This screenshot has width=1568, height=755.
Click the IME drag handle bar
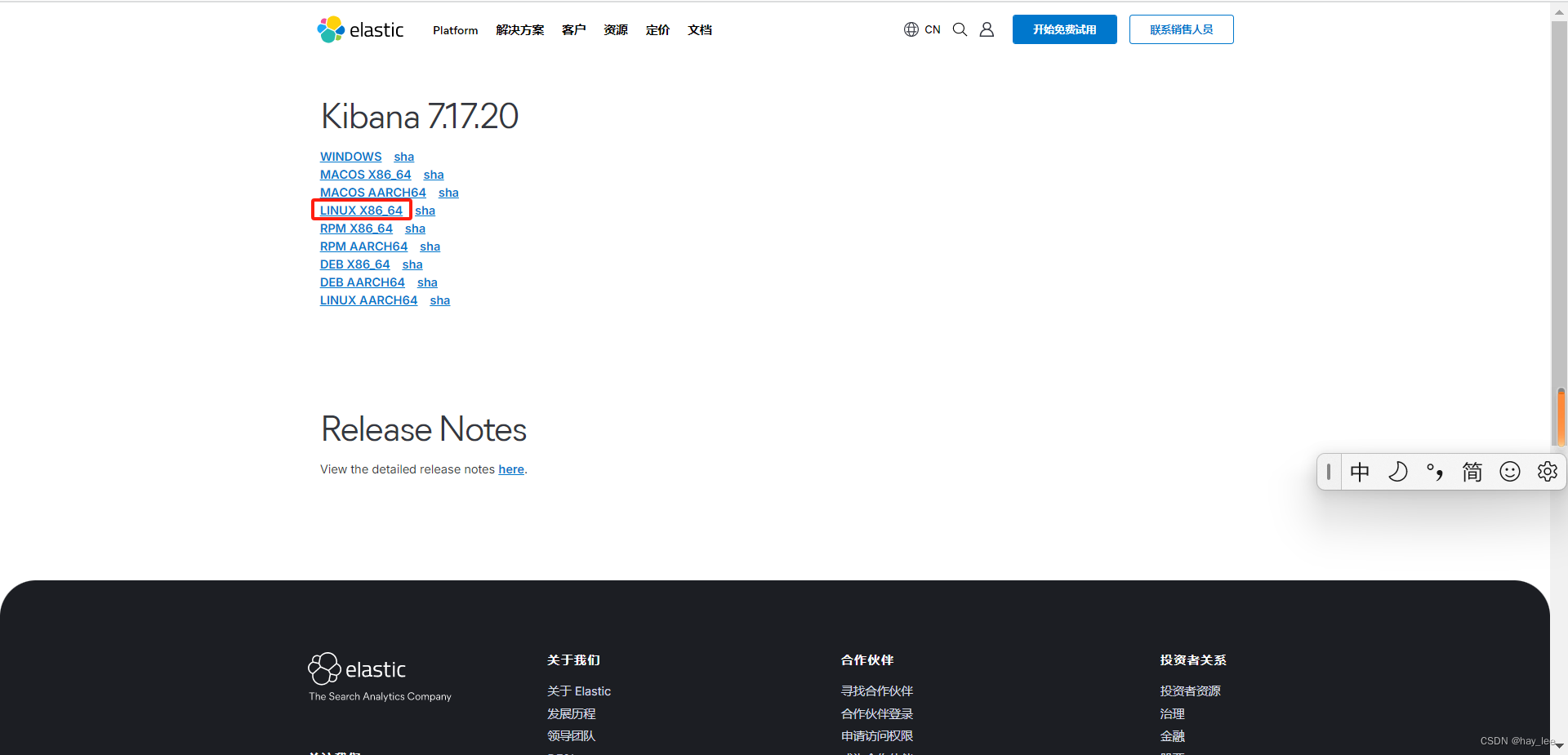point(1329,472)
